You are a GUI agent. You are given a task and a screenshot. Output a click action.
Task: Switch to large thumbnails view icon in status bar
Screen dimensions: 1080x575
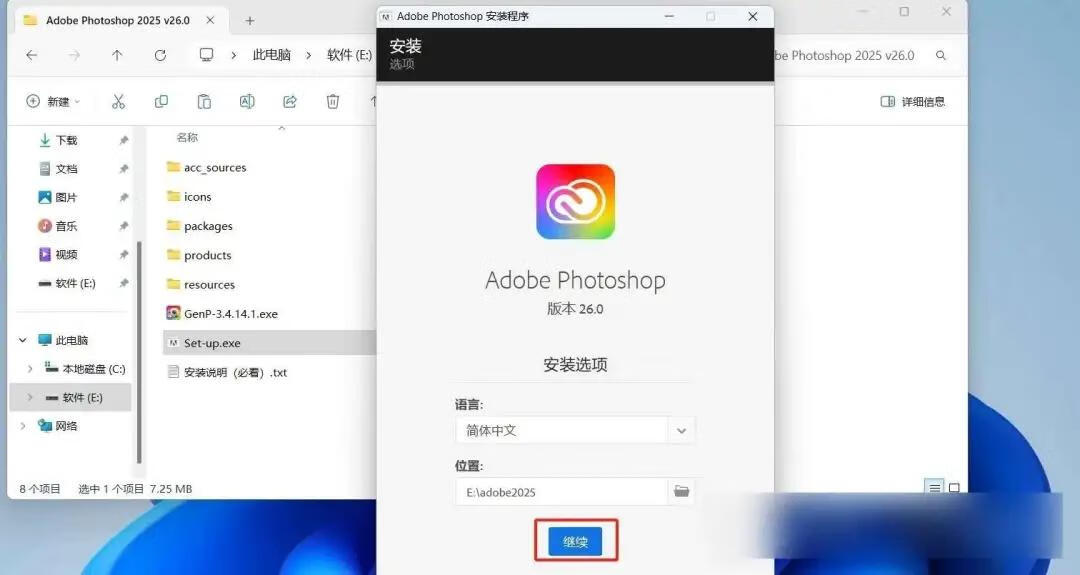point(954,488)
